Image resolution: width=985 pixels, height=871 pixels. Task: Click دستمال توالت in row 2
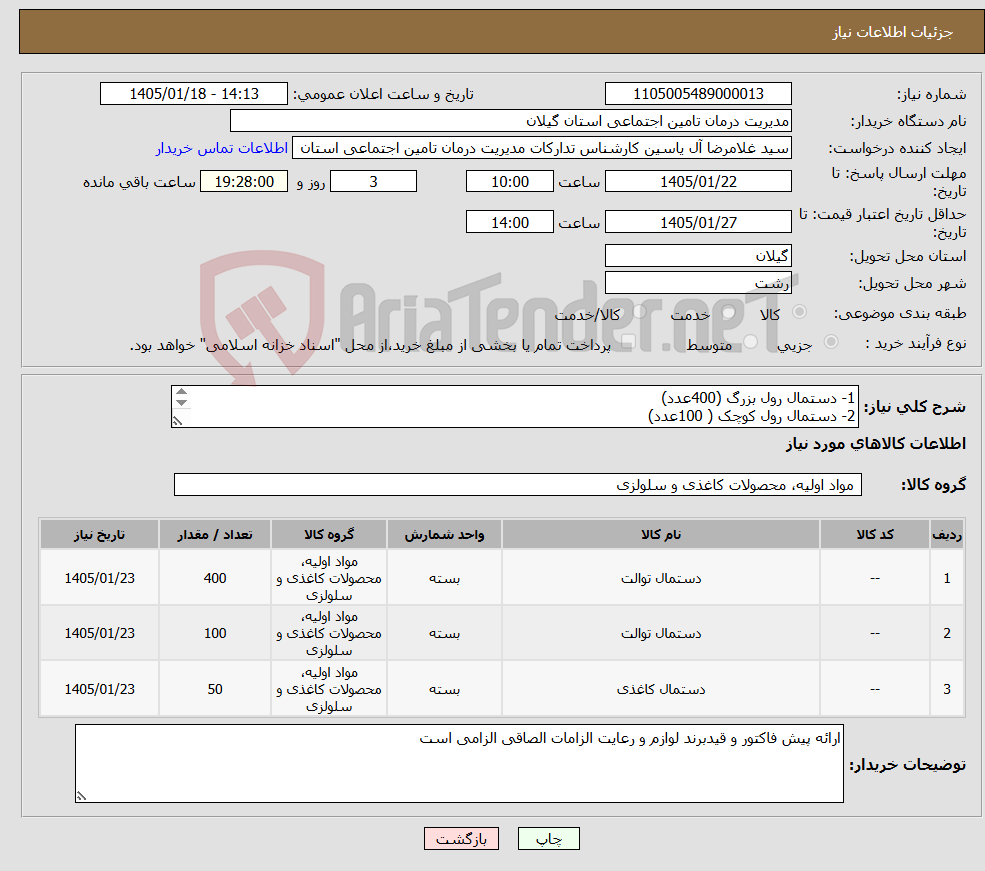tap(661, 634)
